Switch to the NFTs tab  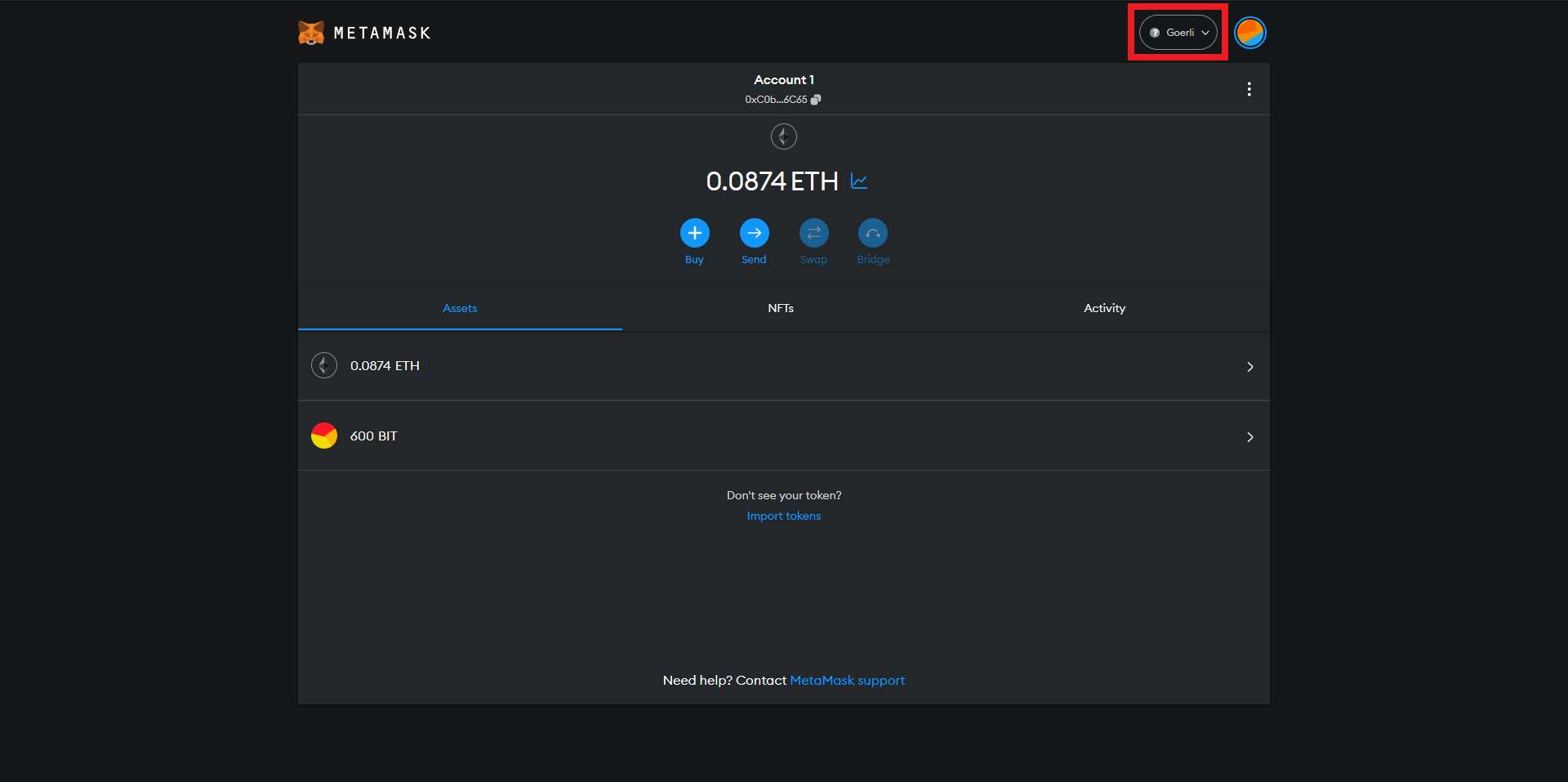[x=781, y=308]
